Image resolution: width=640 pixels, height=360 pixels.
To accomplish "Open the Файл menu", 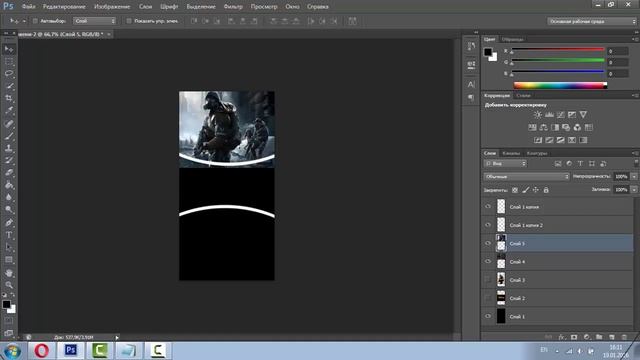I will pos(29,7).
